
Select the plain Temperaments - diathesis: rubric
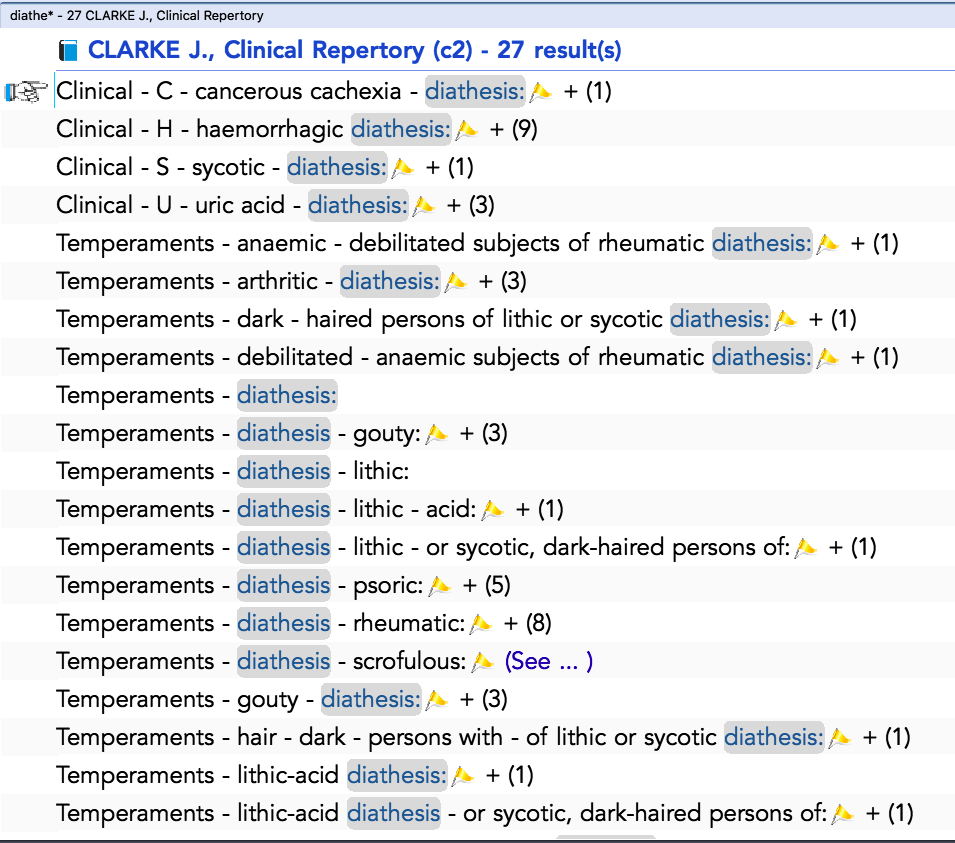coord(197,395)
